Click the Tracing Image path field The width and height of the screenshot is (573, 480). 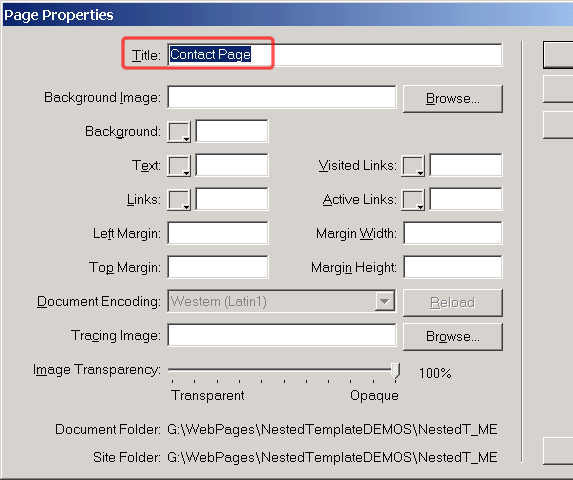(x=282, y=335)
